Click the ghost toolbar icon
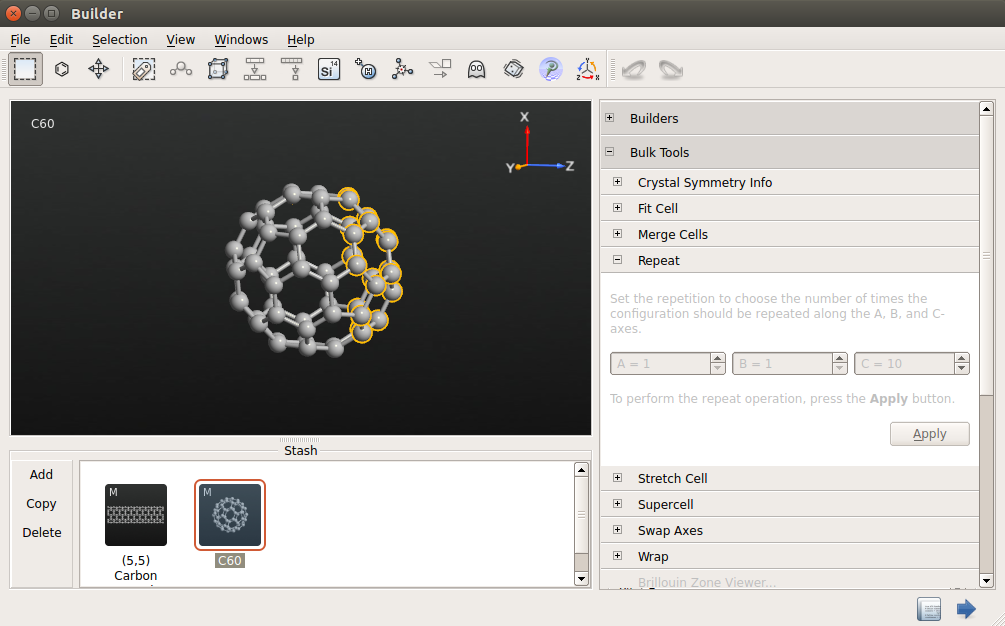This screenshot has width=1005, height=626. (476, 69)
